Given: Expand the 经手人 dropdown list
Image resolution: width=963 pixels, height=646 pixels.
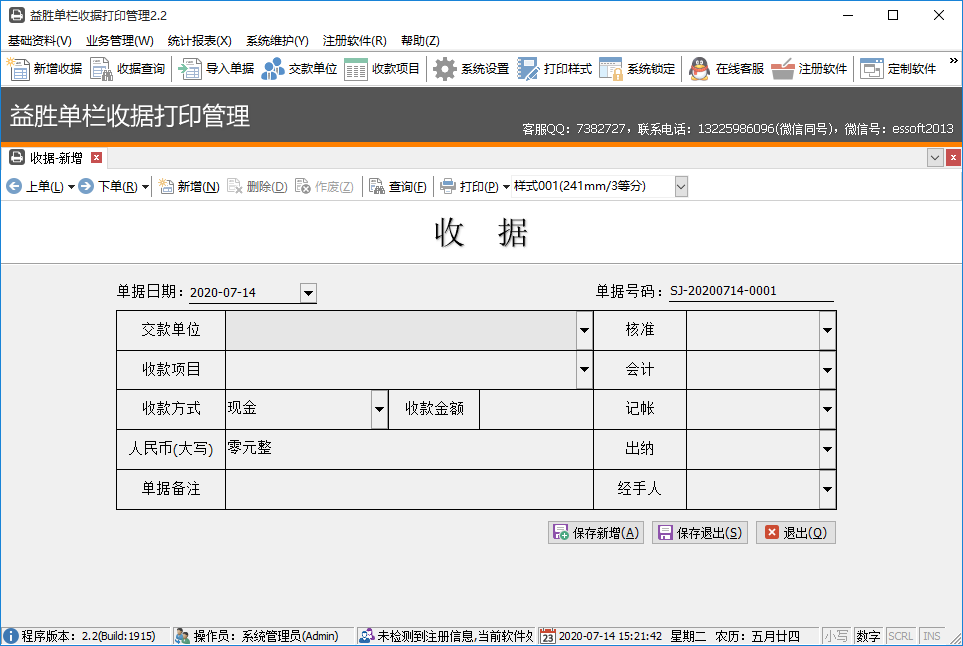Looking at the screenshot, I should pos(827,489).
